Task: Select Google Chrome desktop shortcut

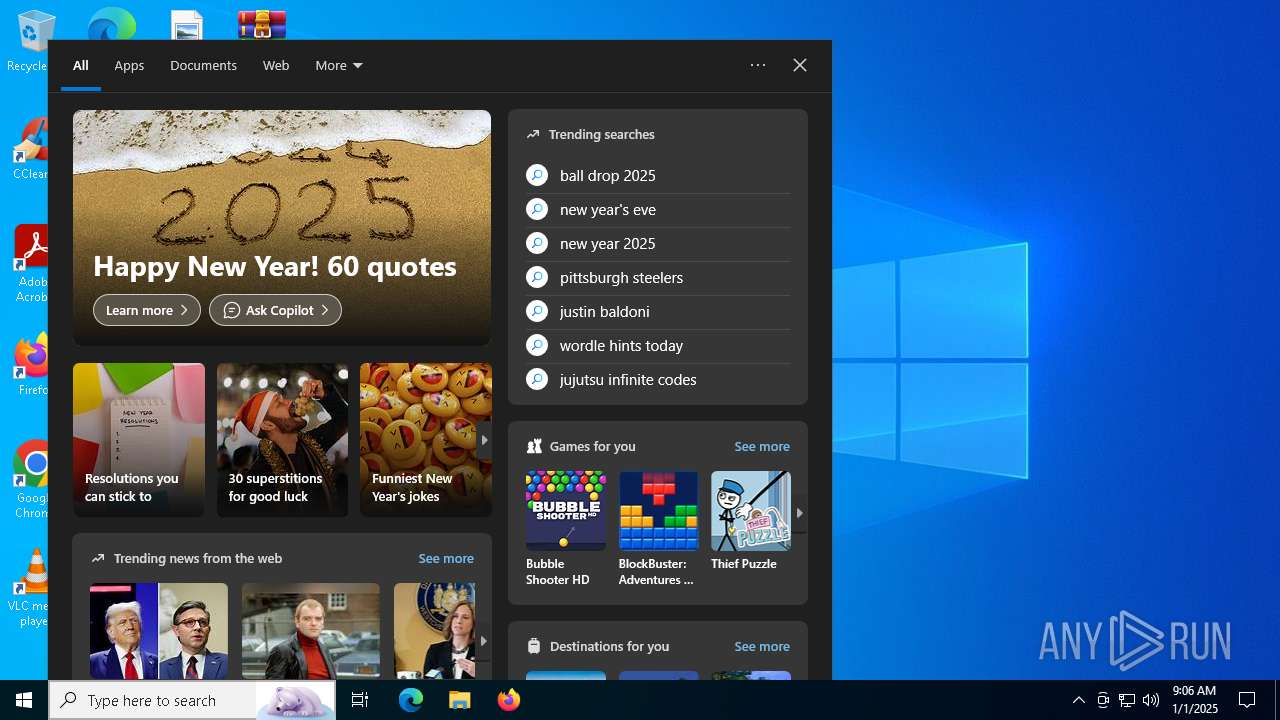Action: (x=33, y=480)
